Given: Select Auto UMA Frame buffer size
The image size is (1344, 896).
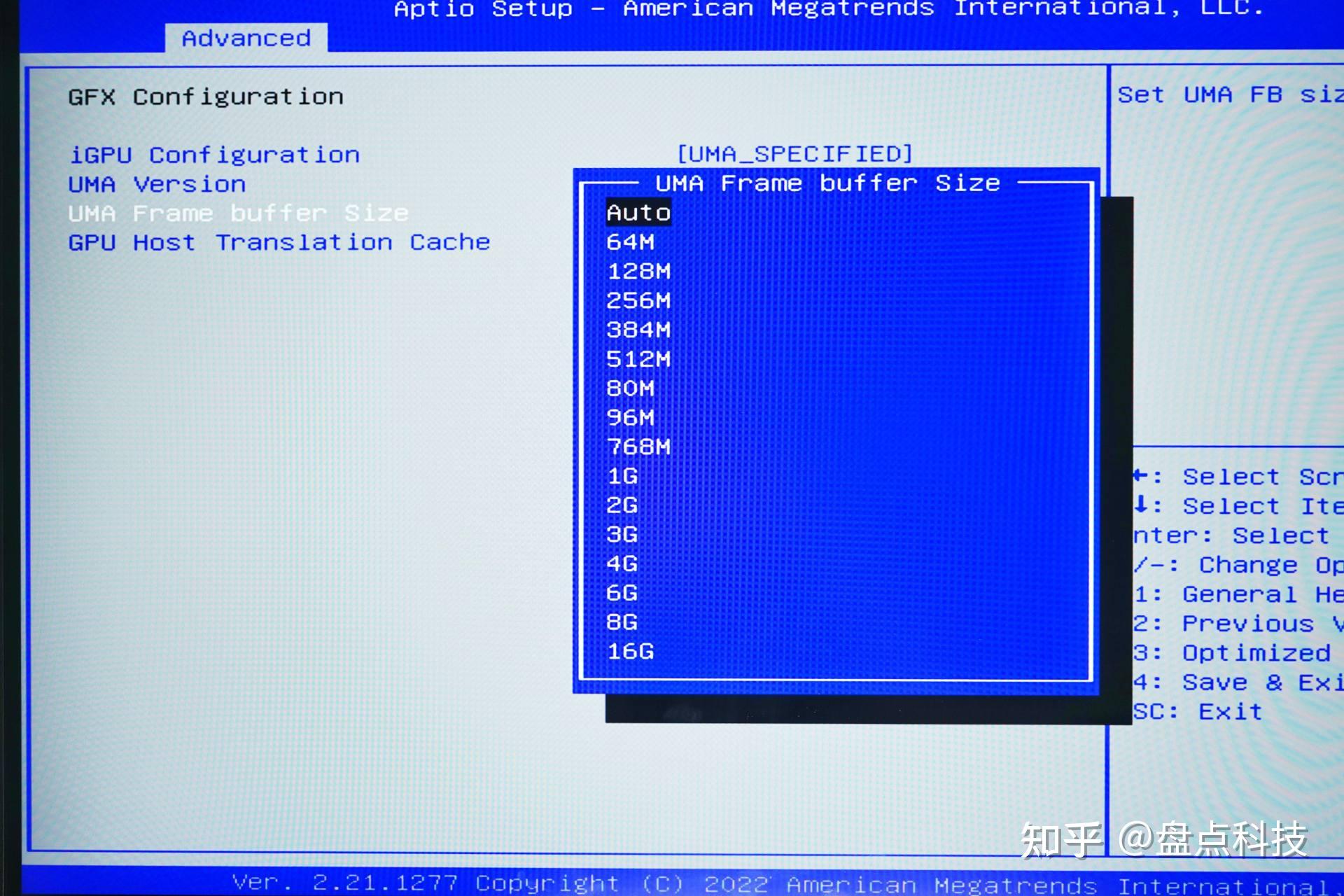Looking at the screenshot, I should tap(637, 211).
